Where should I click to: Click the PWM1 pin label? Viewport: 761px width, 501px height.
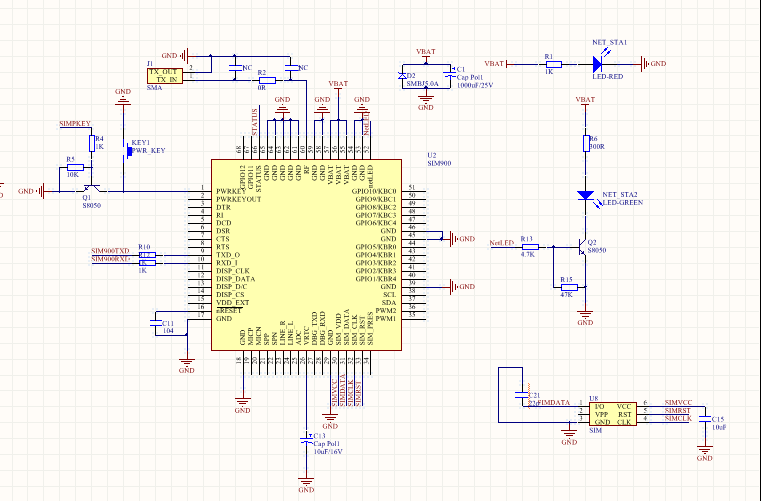[386, 318]
